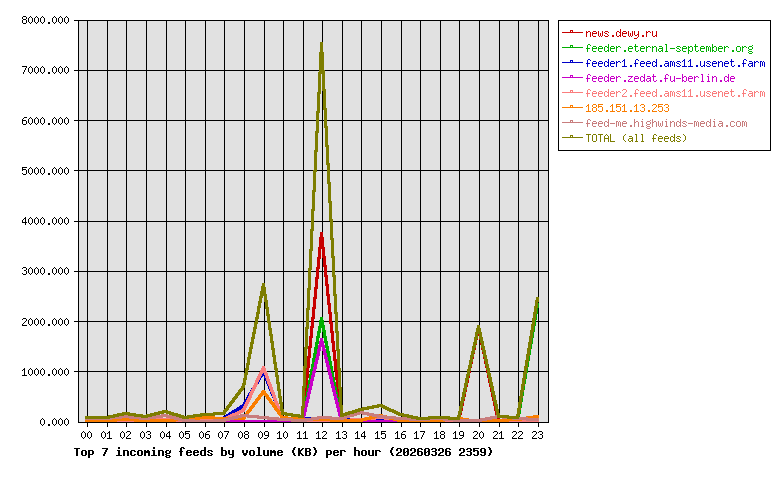Click the feed-me.highwinds-media.com legend label

pyautogui.click(x=666, y=123)
